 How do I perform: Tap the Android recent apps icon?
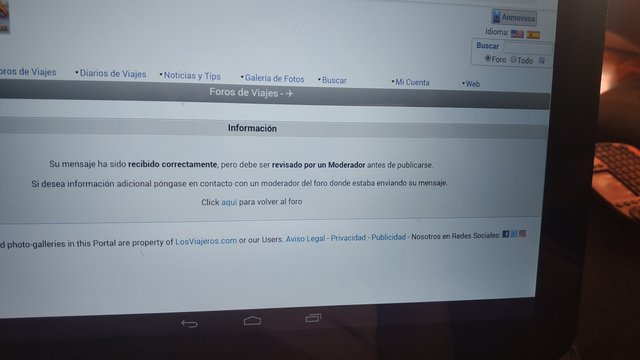pyautogui.click(x=313, y=318)
